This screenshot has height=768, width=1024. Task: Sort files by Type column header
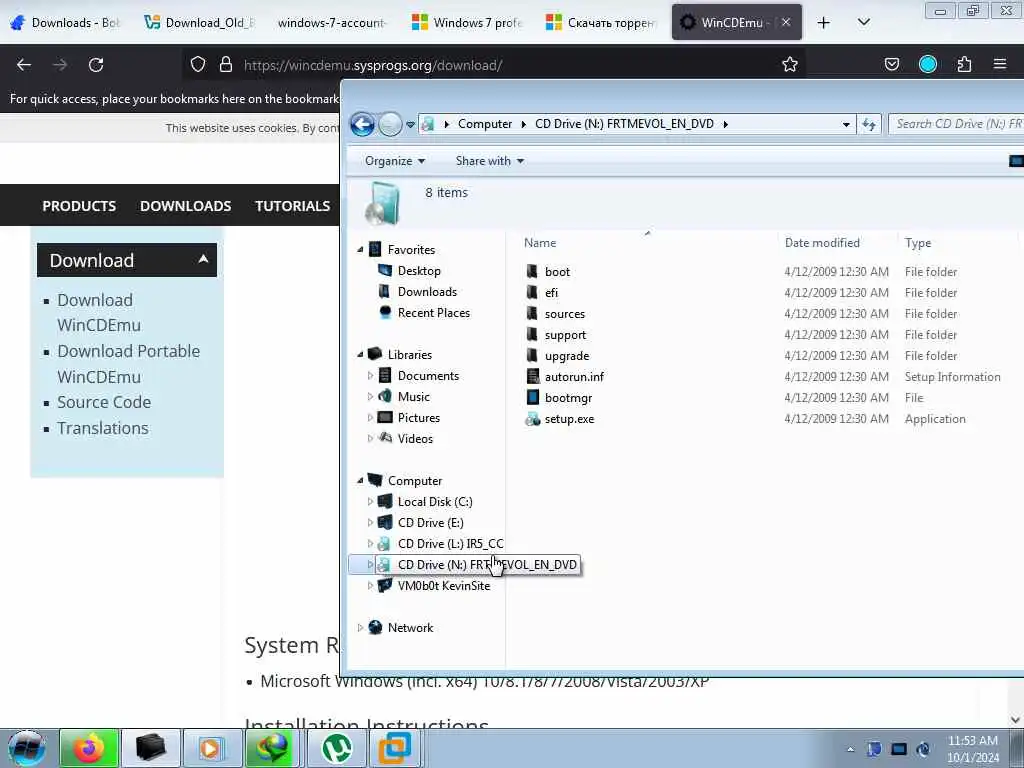[918, 243]
